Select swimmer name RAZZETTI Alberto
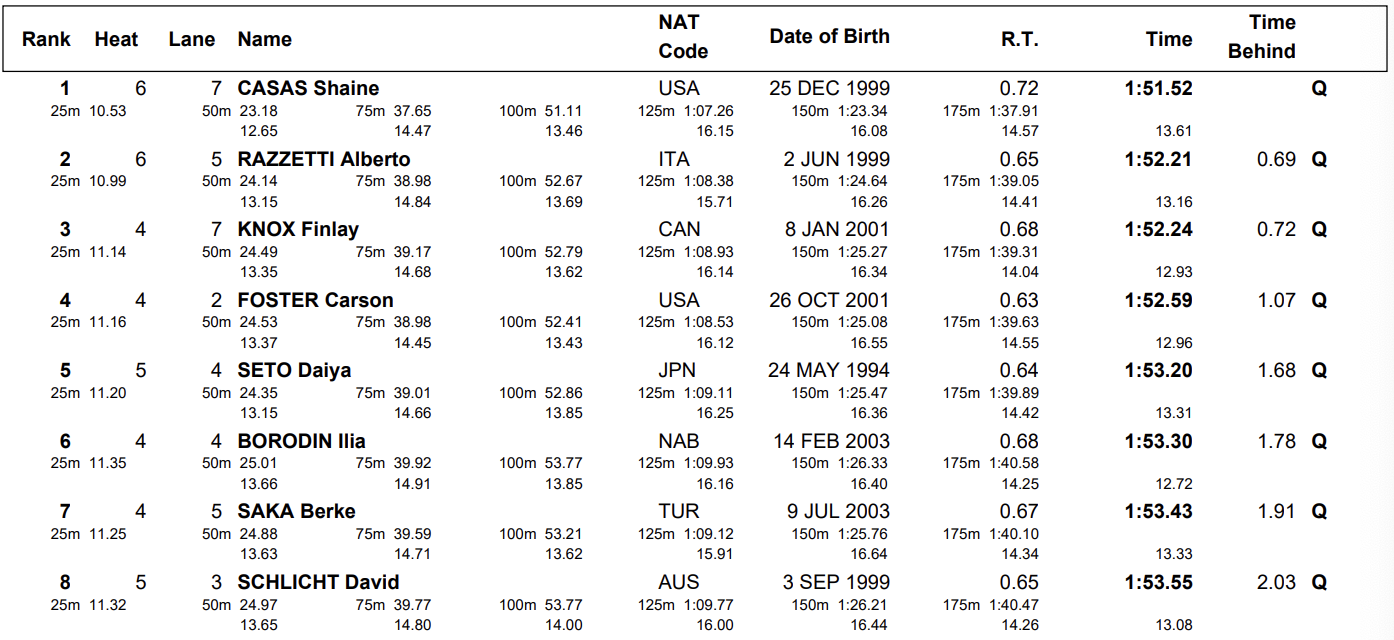Screen dimensions: 1394x640 pos(323,160)
